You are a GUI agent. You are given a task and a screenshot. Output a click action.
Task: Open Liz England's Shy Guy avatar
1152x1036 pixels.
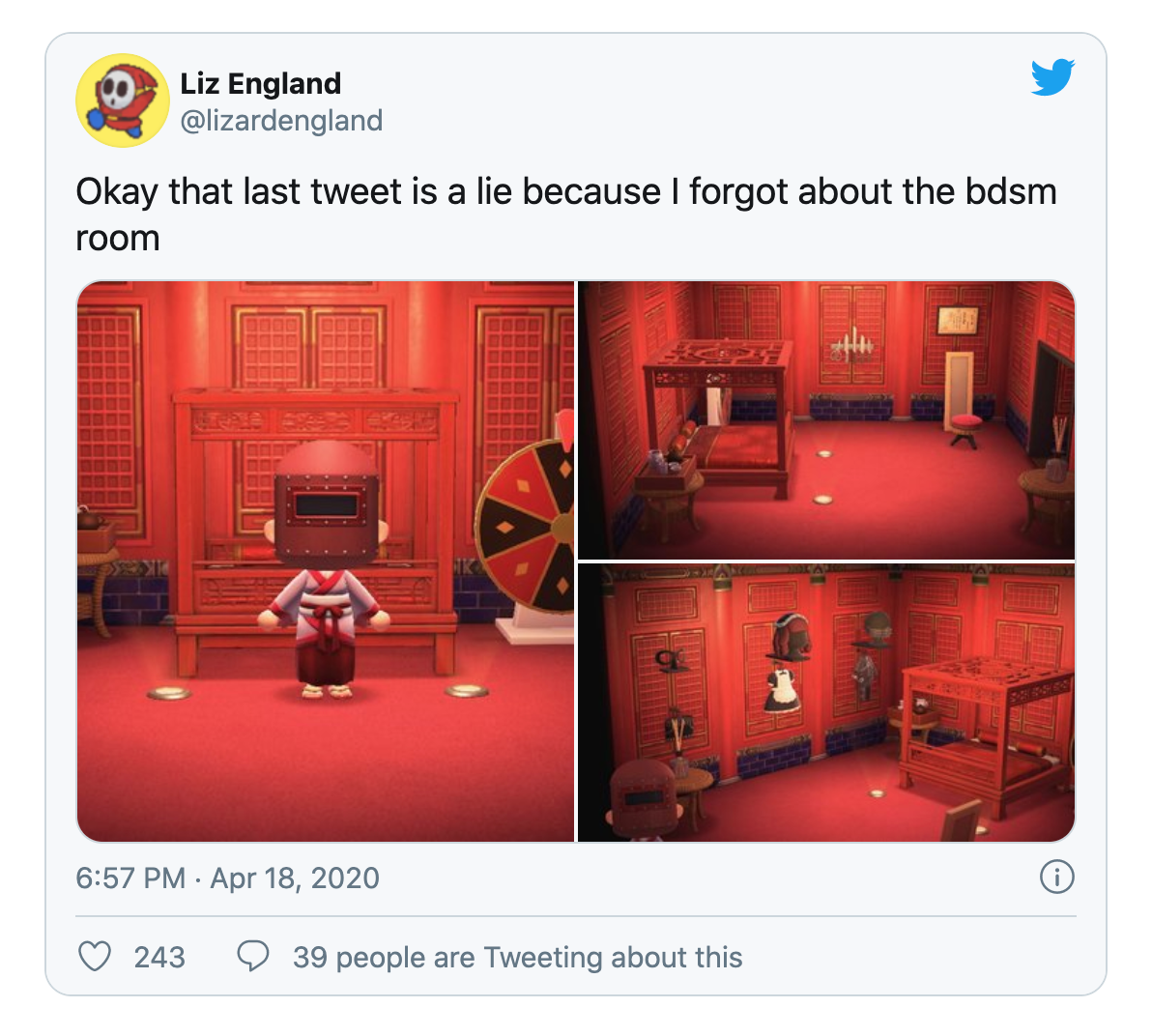click(123, 101)
